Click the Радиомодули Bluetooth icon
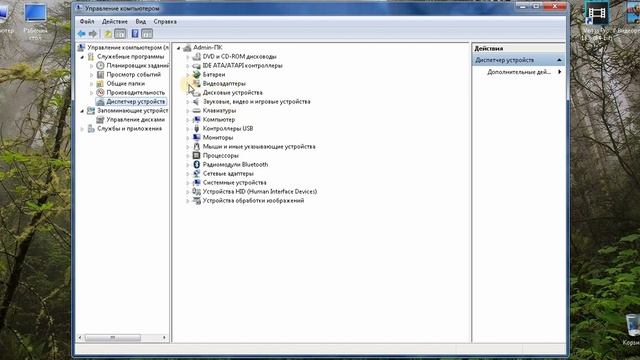This screenshot has width=640, height=360. (x=196, y=164)
